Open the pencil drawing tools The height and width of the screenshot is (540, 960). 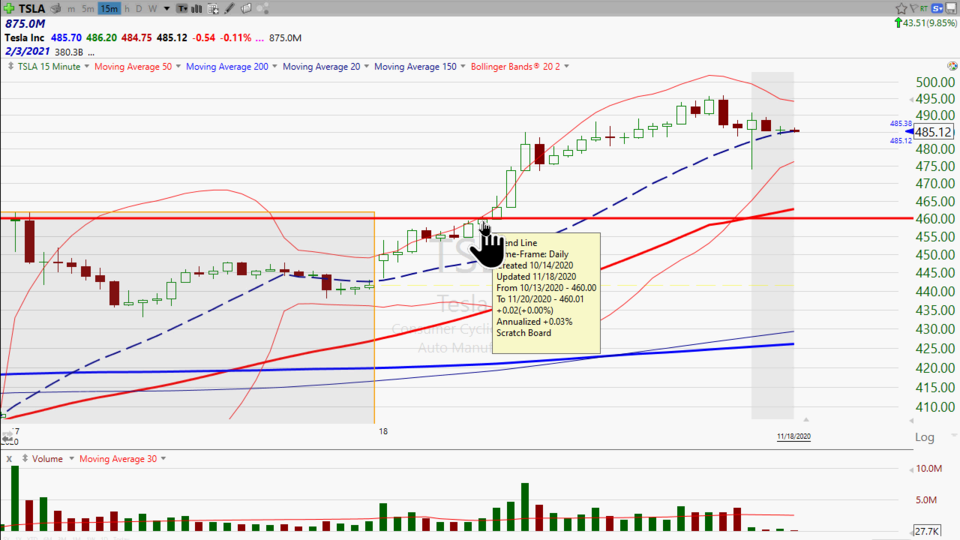point(230,9)
